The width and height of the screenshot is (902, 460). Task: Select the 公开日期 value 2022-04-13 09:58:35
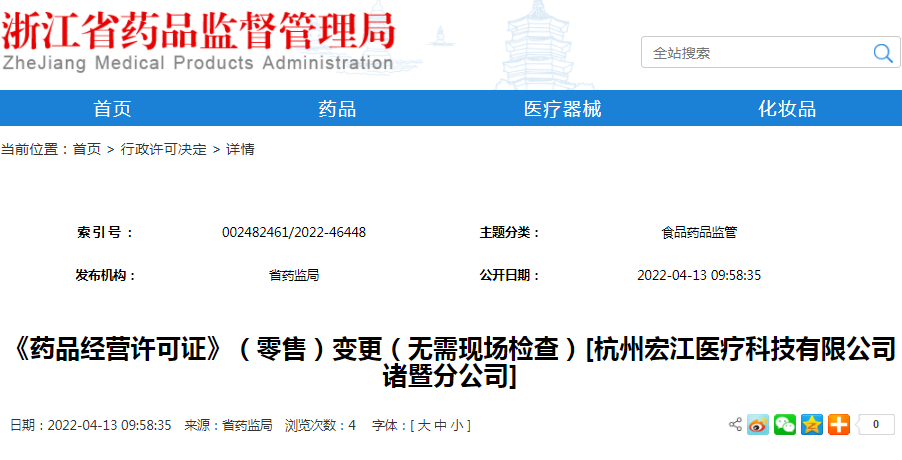[699, 275]
